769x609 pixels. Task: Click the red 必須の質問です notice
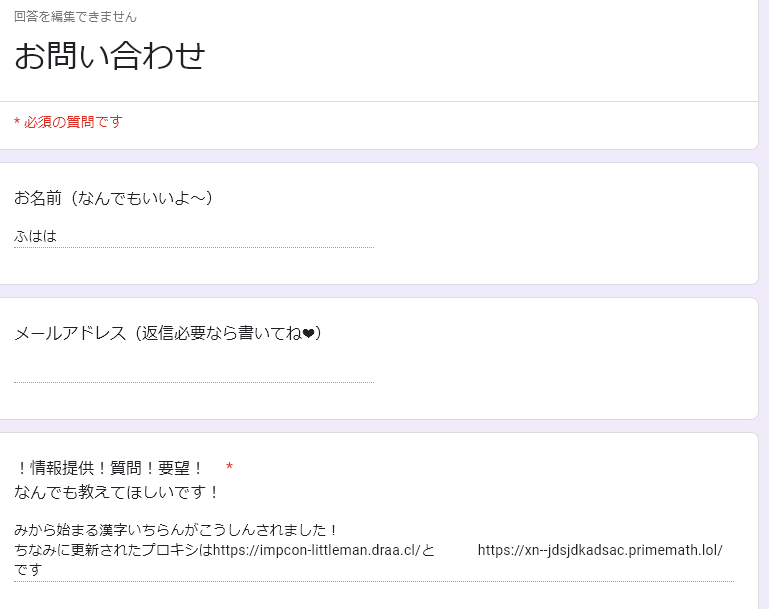68,122
